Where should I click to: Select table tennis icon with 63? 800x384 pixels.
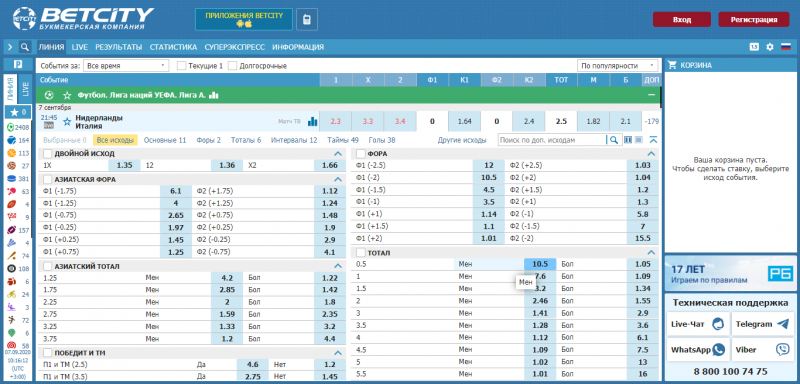click(11, 192)
